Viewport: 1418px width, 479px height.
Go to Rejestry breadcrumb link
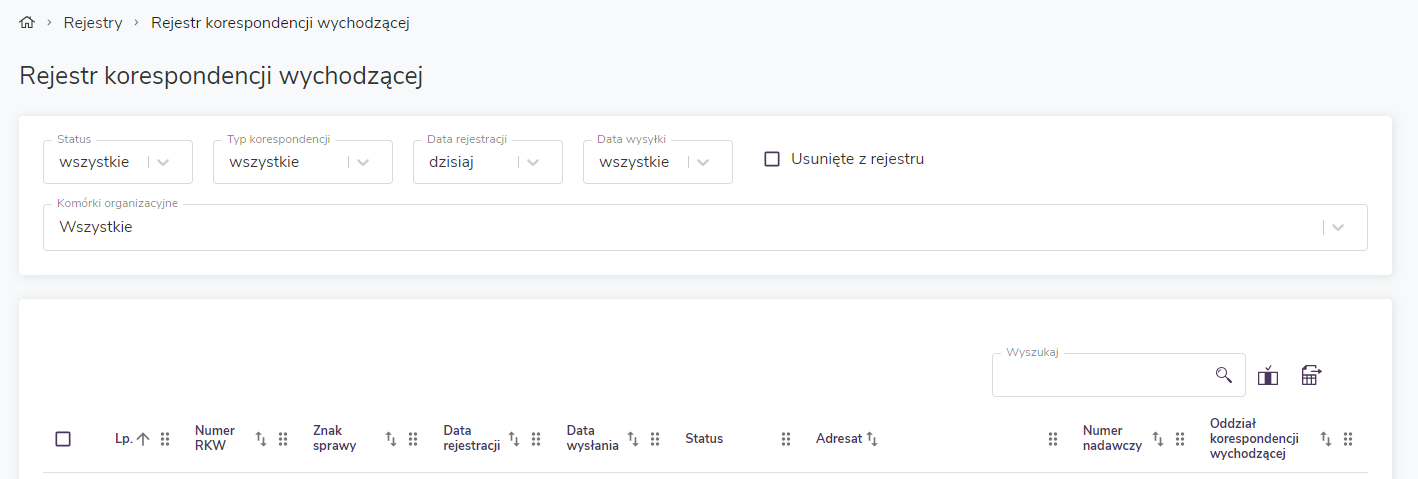(93, 22)
